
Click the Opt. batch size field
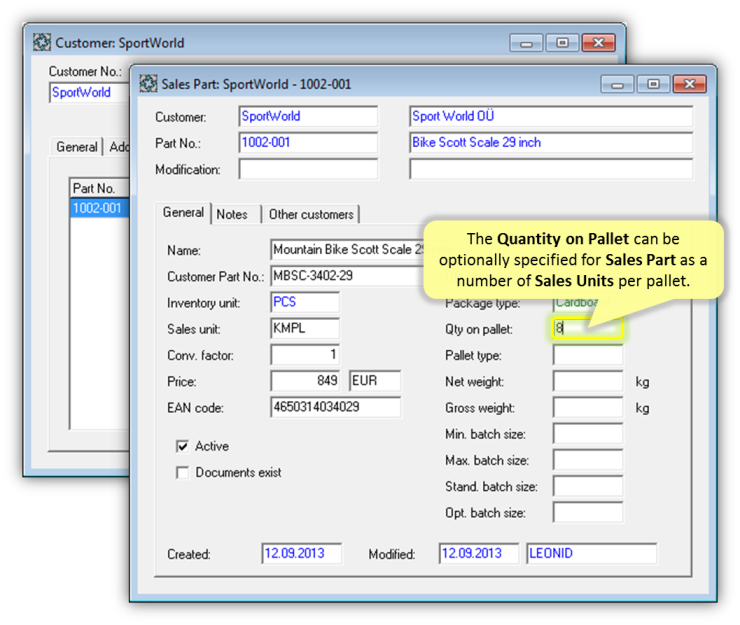(x=588, y=512)
